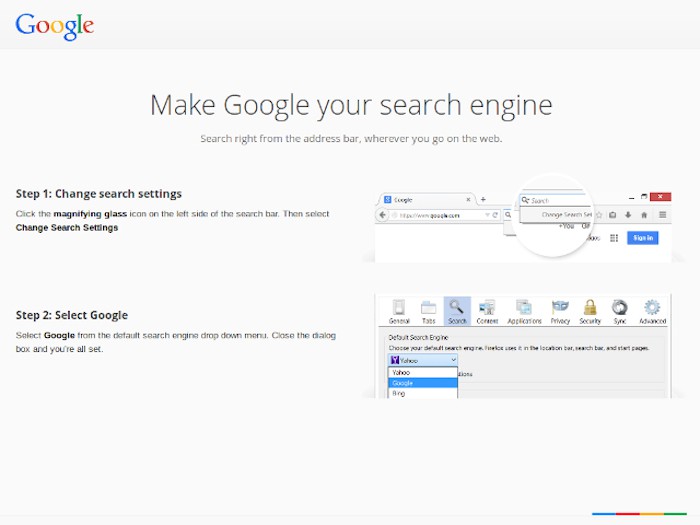This screenshot has height=525, width=700.
Task: Click the home icon in the browser toolbar
Action: 644,215
